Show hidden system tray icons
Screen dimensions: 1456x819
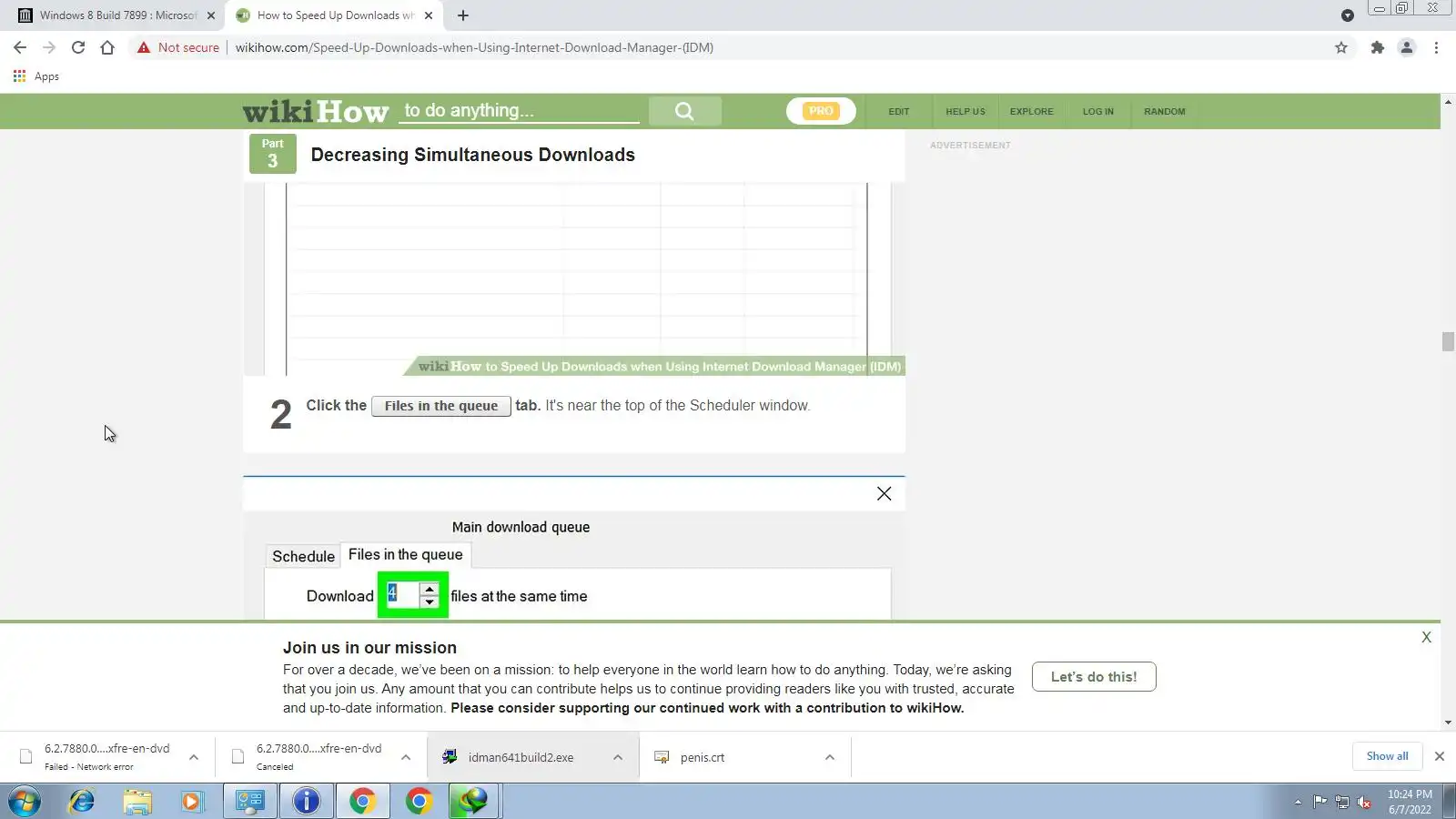(1298, 802)
